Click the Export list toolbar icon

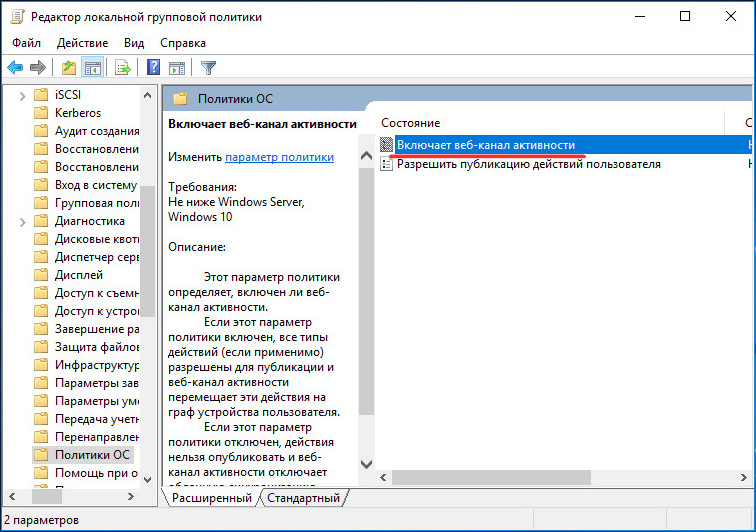pos(123,68)
